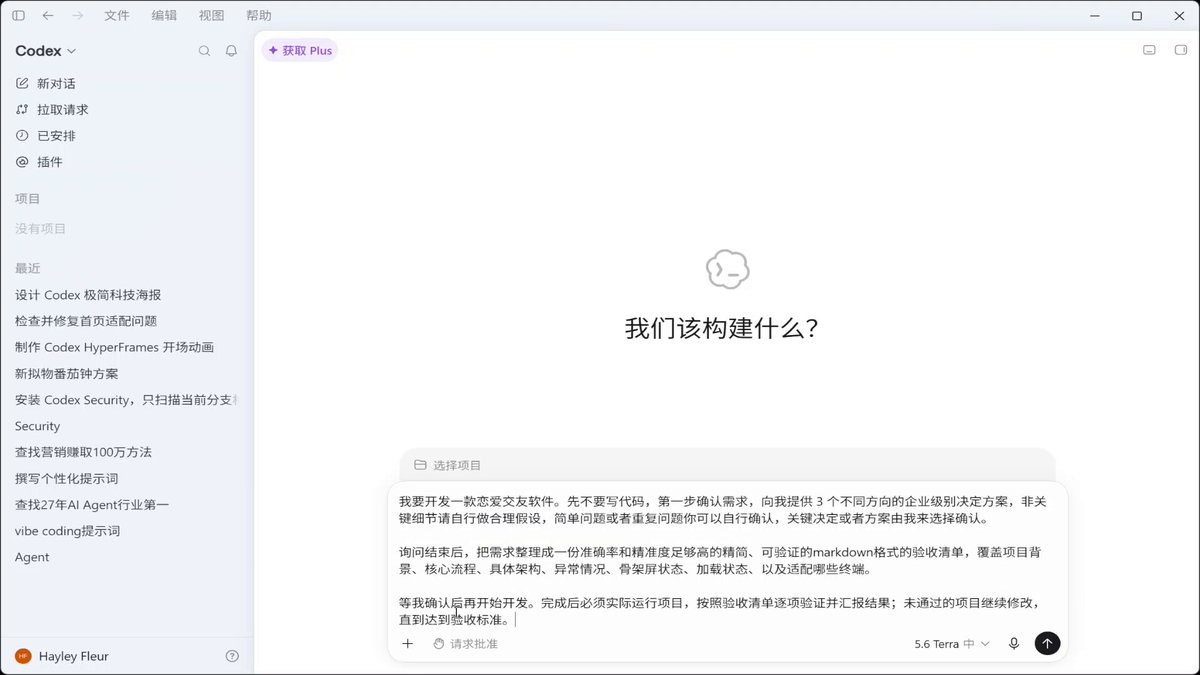Open recent chat 撰写个性化提示词
This screenshot has height=675, width=1200.
pyautogui.click(x=67, y=478)
